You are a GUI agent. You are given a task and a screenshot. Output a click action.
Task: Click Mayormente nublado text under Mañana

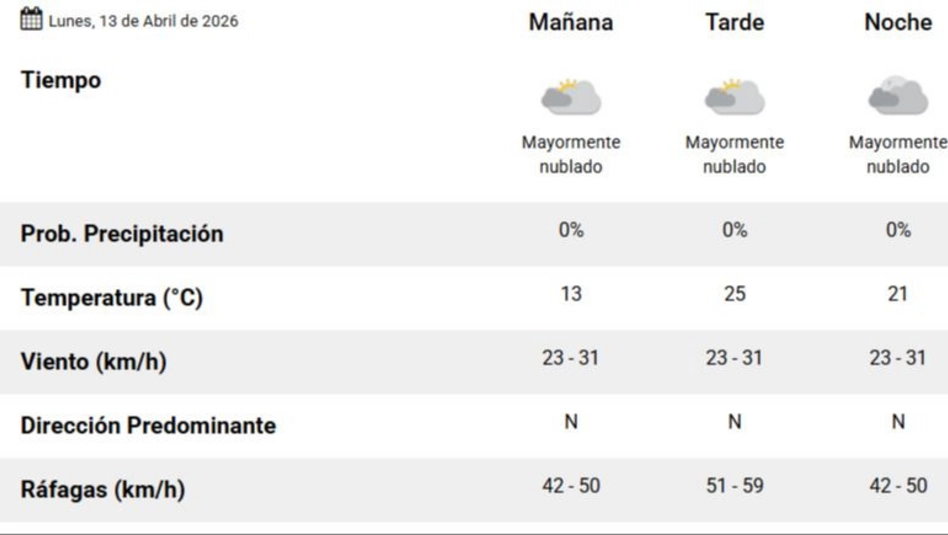571,155
